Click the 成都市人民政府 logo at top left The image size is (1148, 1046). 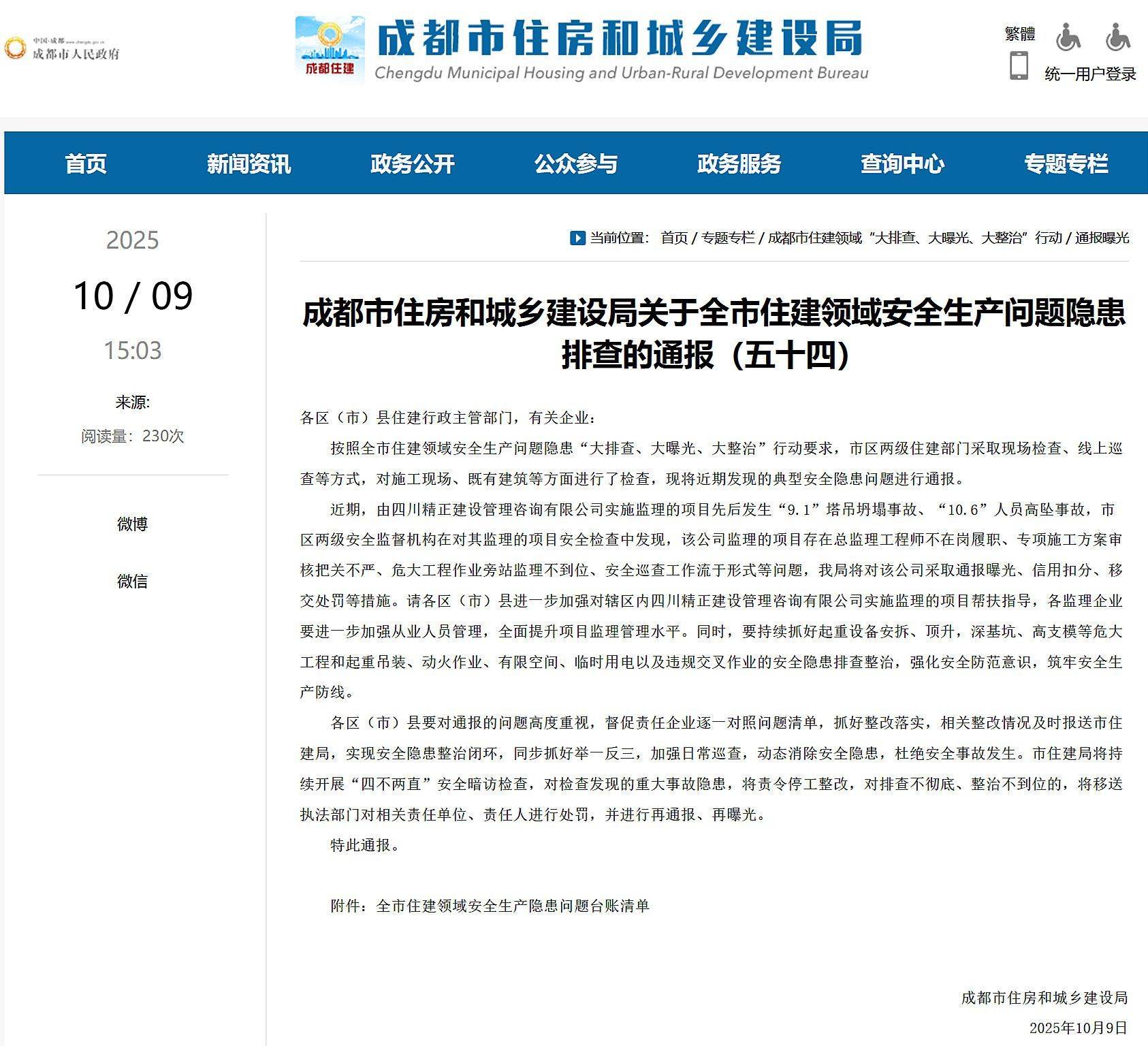[62, 49]
